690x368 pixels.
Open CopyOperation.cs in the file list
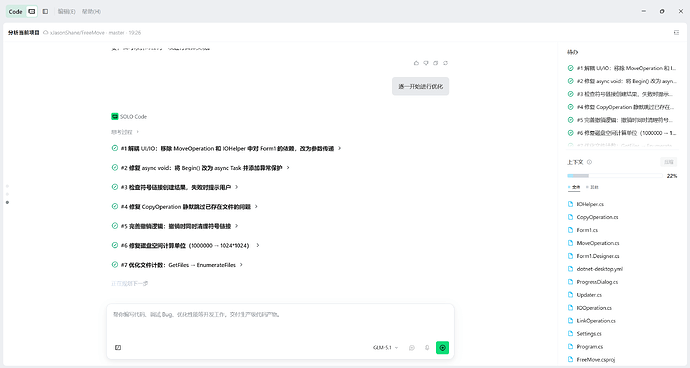(597, 217)
